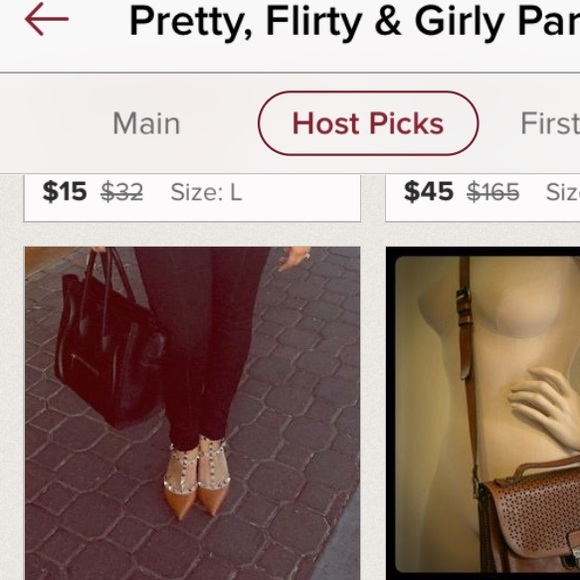Tap the cut-off Size label beside $165
This screenshot has height=580, width=580.
563,192
